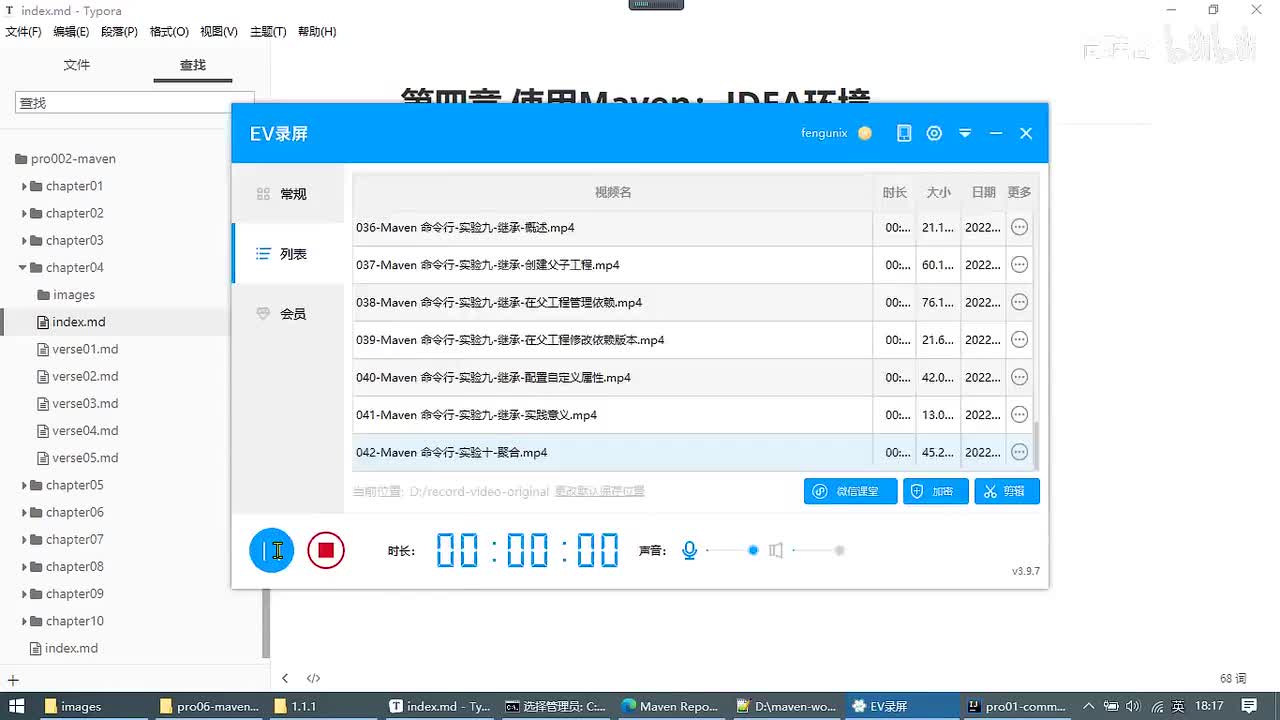Open Maven Repo Edge window in taskbar
Viewport: 1280px width, 720px height.
point(670,706)
